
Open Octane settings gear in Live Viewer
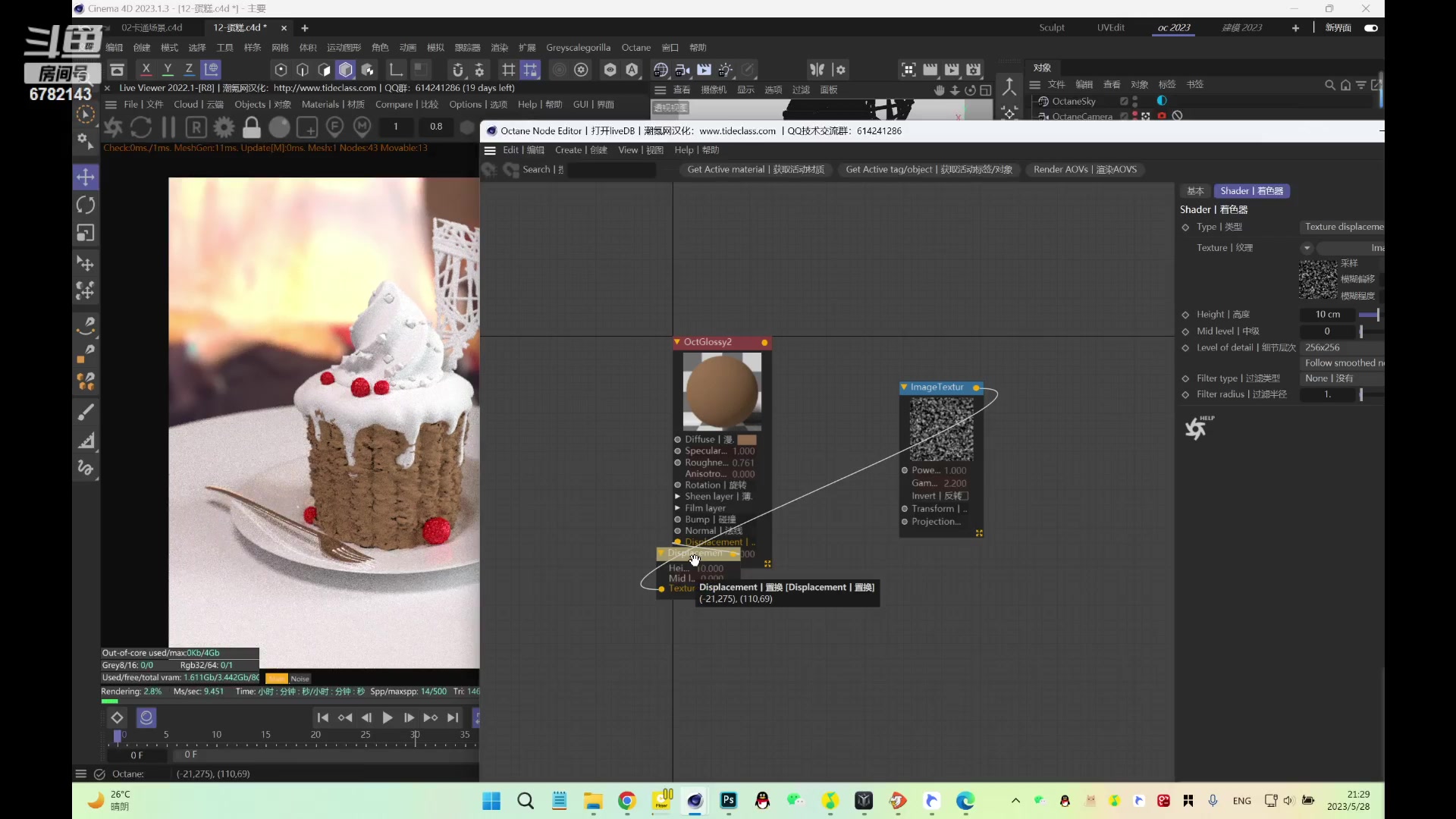pyautogui.click(x=224, y=127)
